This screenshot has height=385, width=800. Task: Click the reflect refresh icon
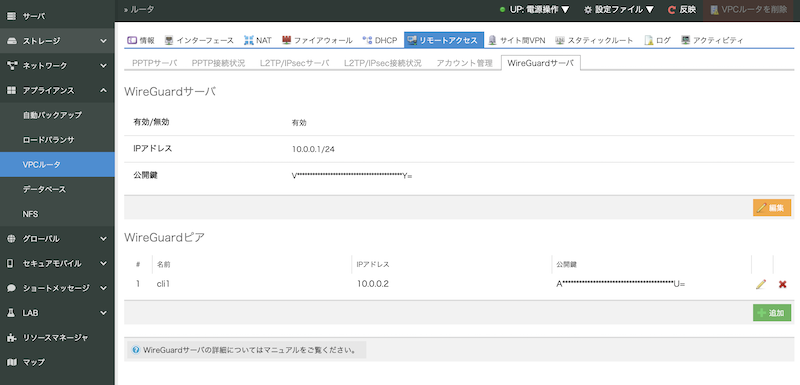(672, 10)
